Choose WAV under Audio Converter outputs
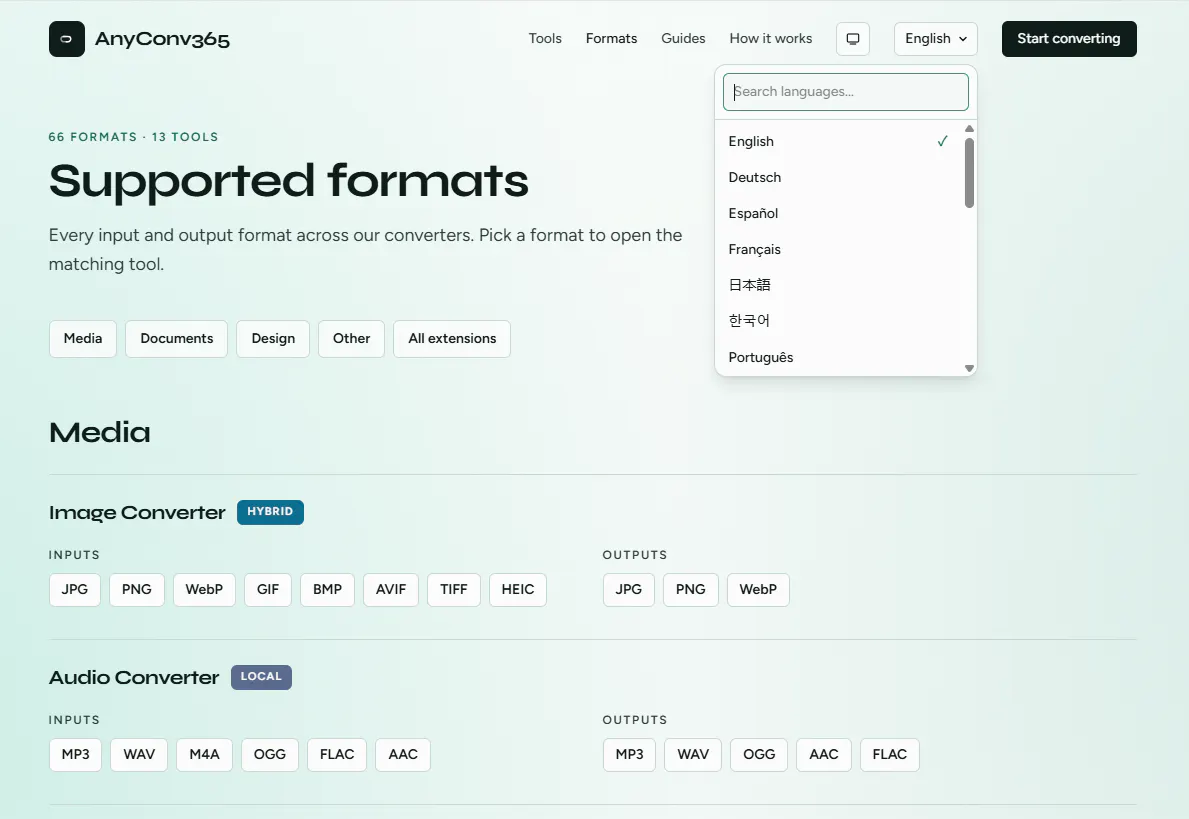1189x819 pixels. (693, 755)
